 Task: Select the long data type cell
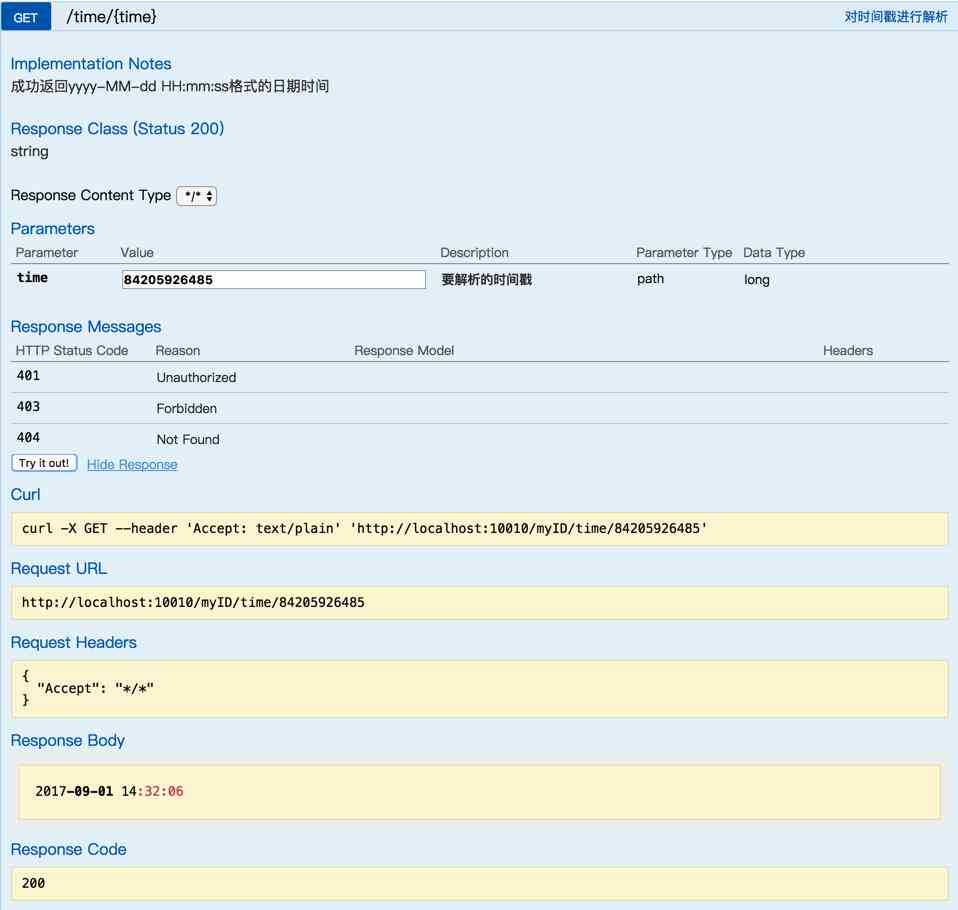click(x=756, y=280)
